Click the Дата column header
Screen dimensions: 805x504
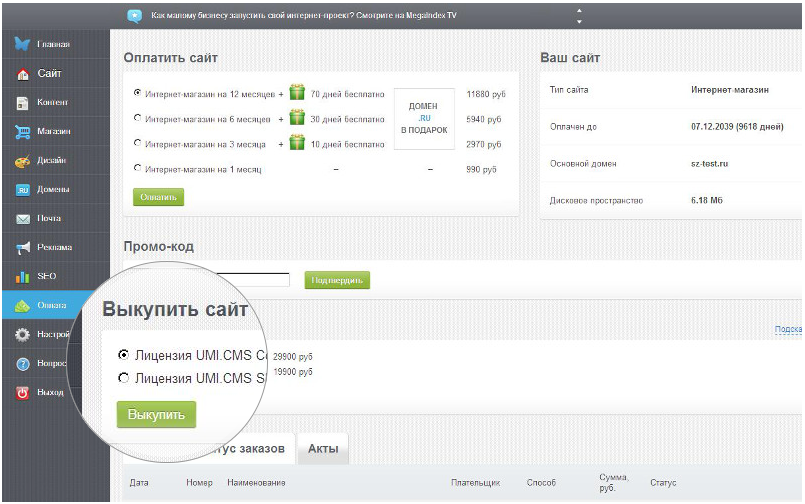click(x=139, y=482)
